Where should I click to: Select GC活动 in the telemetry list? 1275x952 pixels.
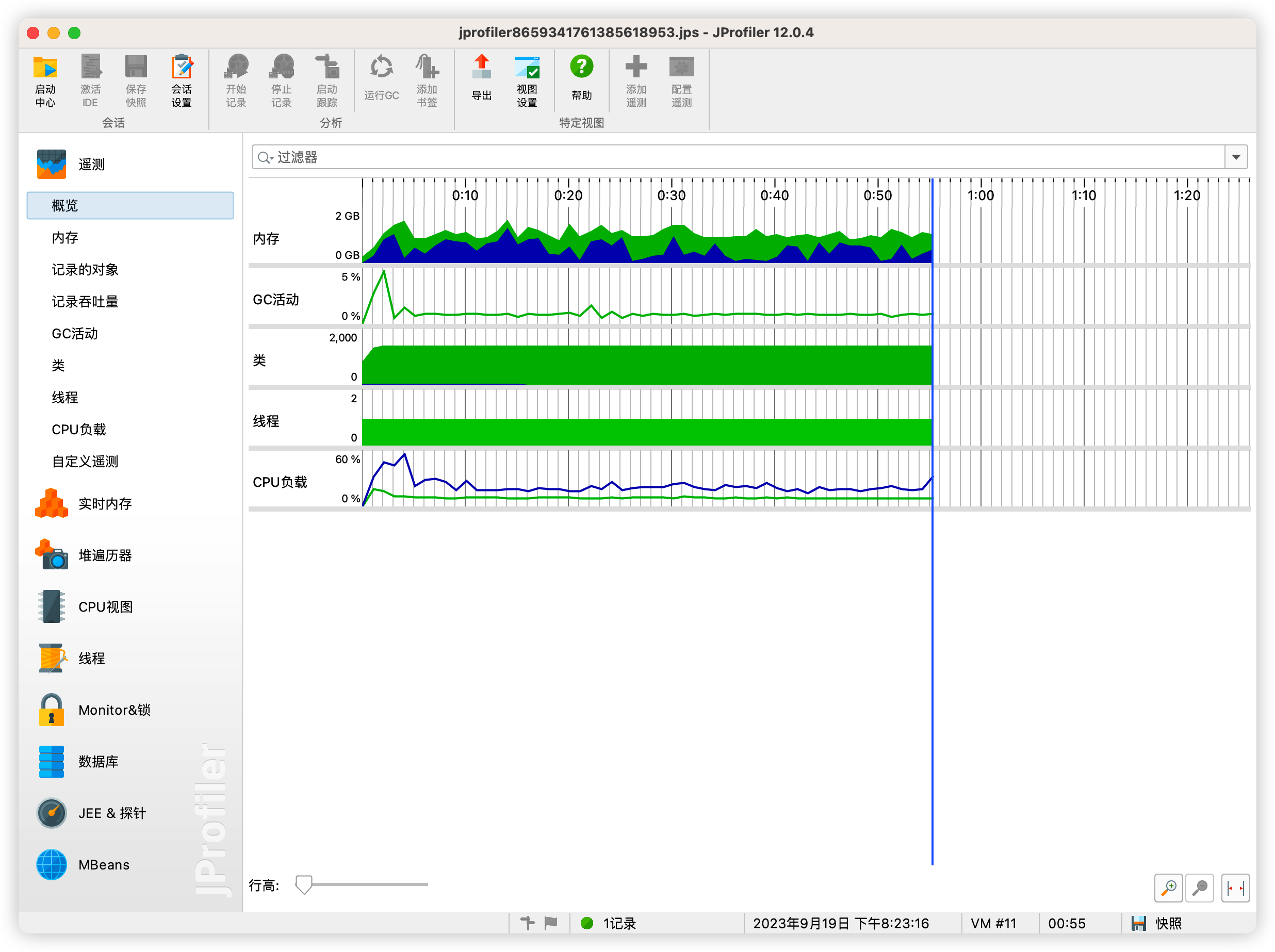(x=75, y=334)
